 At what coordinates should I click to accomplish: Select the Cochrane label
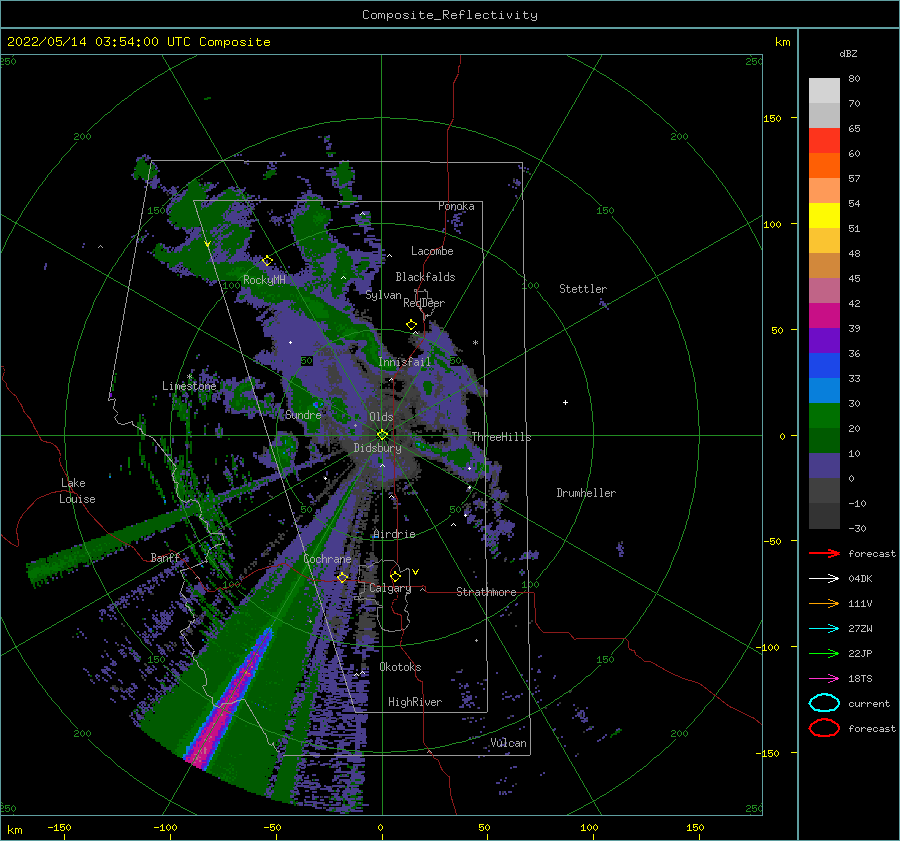(x=327, y=559)
